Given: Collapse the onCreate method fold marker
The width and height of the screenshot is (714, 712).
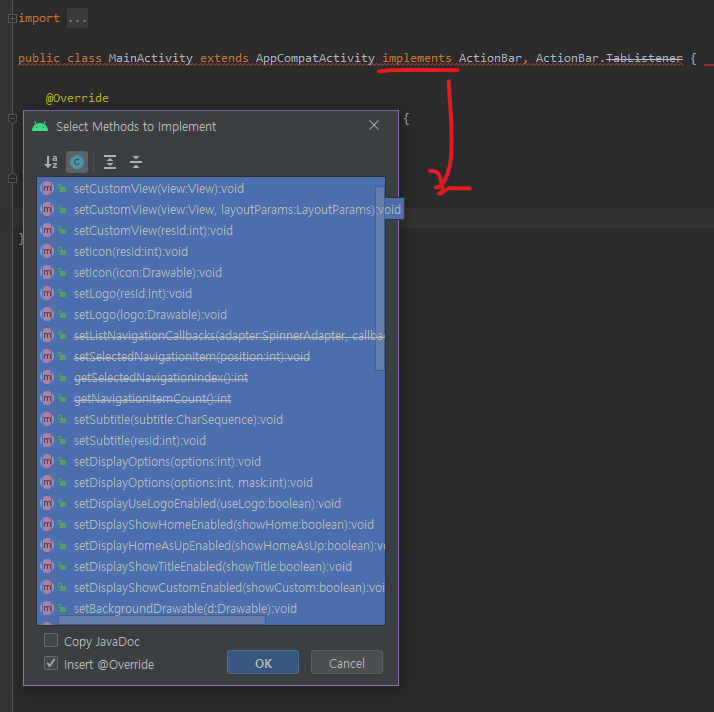Looking at the screenshot, I should 12,119.
